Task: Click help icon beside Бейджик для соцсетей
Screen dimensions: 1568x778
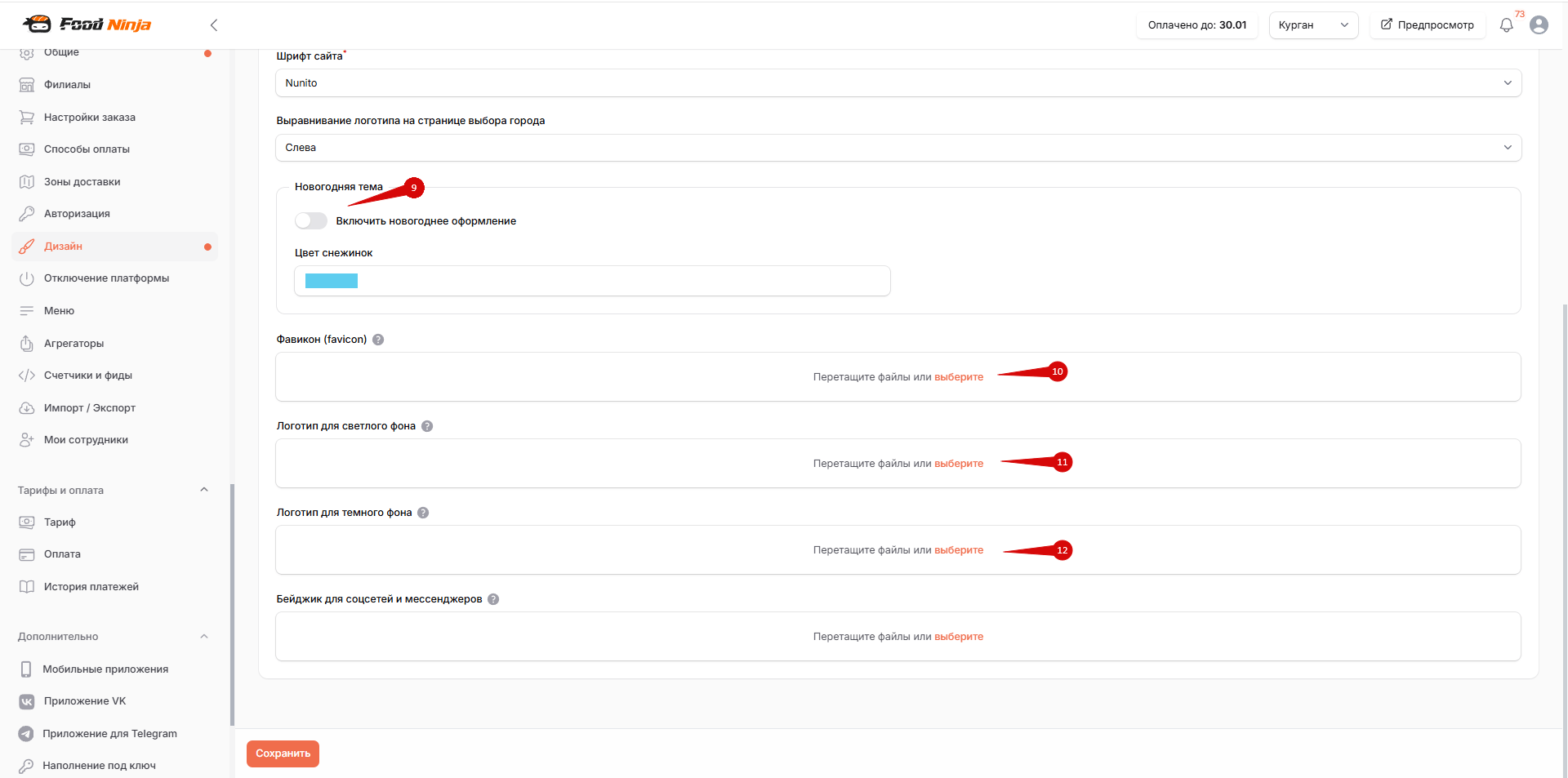Action: point(493,599)
